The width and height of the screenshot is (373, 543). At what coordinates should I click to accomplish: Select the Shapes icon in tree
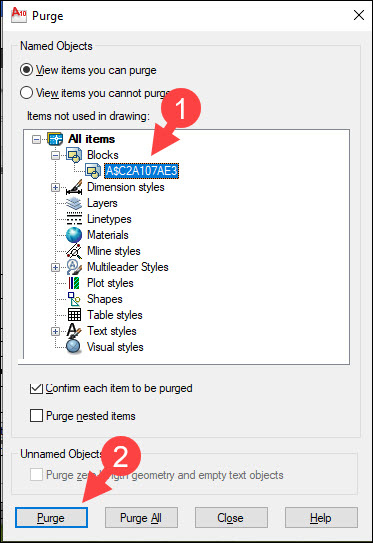tap(74, 299)
